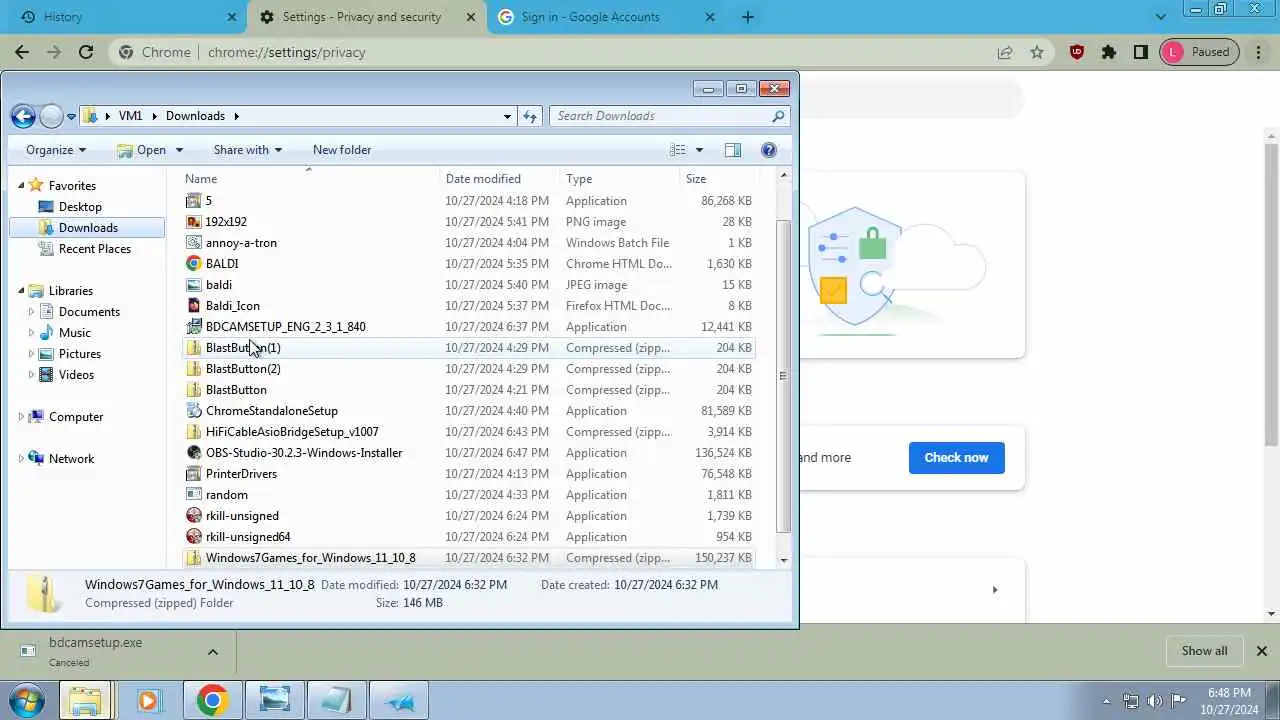Expand the Documents library node
Screen dimensions: 1280x720
point(31,312)
